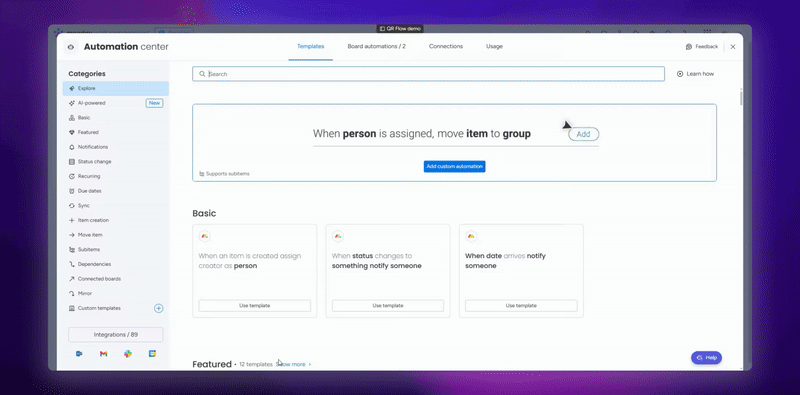Click the Learn how play icon
Image resolution: width=800 pixels, height=395 pixels.
pos(680,74)
